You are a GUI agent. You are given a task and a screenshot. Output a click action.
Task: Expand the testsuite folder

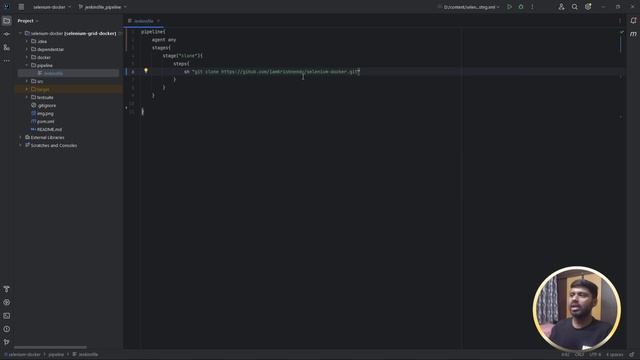(x=27, y=97)
